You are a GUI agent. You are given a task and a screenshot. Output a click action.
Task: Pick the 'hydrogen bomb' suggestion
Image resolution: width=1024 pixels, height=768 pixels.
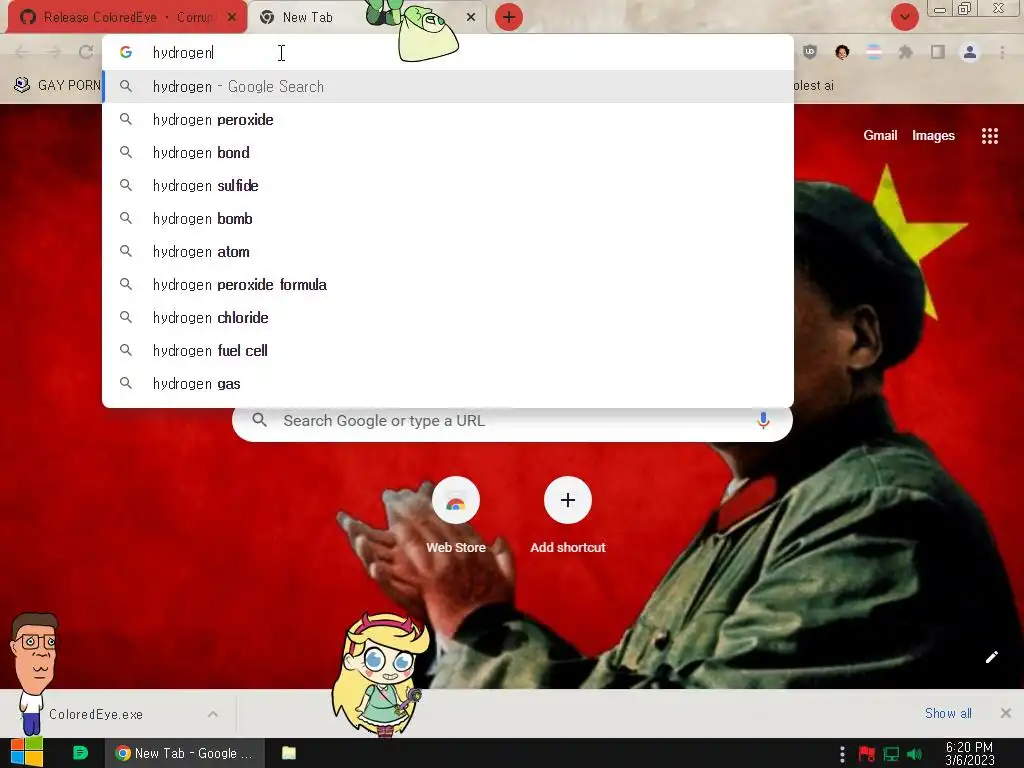448,218
